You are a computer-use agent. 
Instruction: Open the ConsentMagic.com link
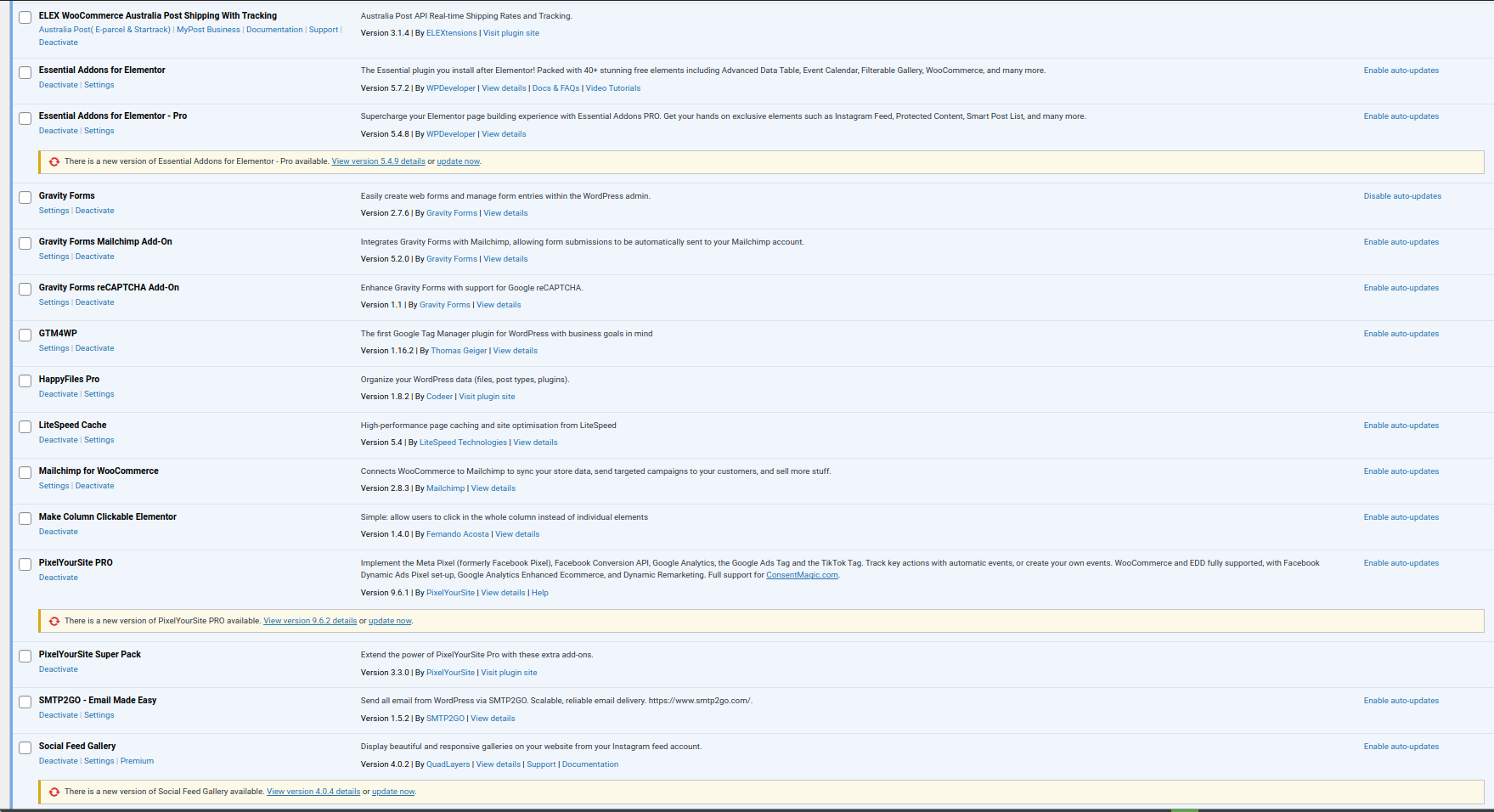click(x=802, y=575)
